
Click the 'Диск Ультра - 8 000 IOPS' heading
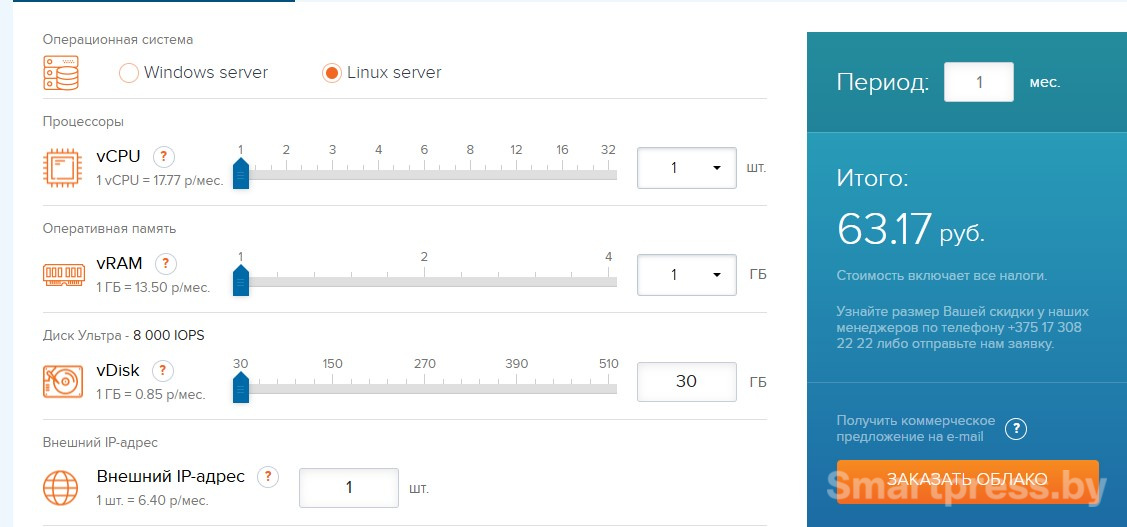click(x=124, y=336)
